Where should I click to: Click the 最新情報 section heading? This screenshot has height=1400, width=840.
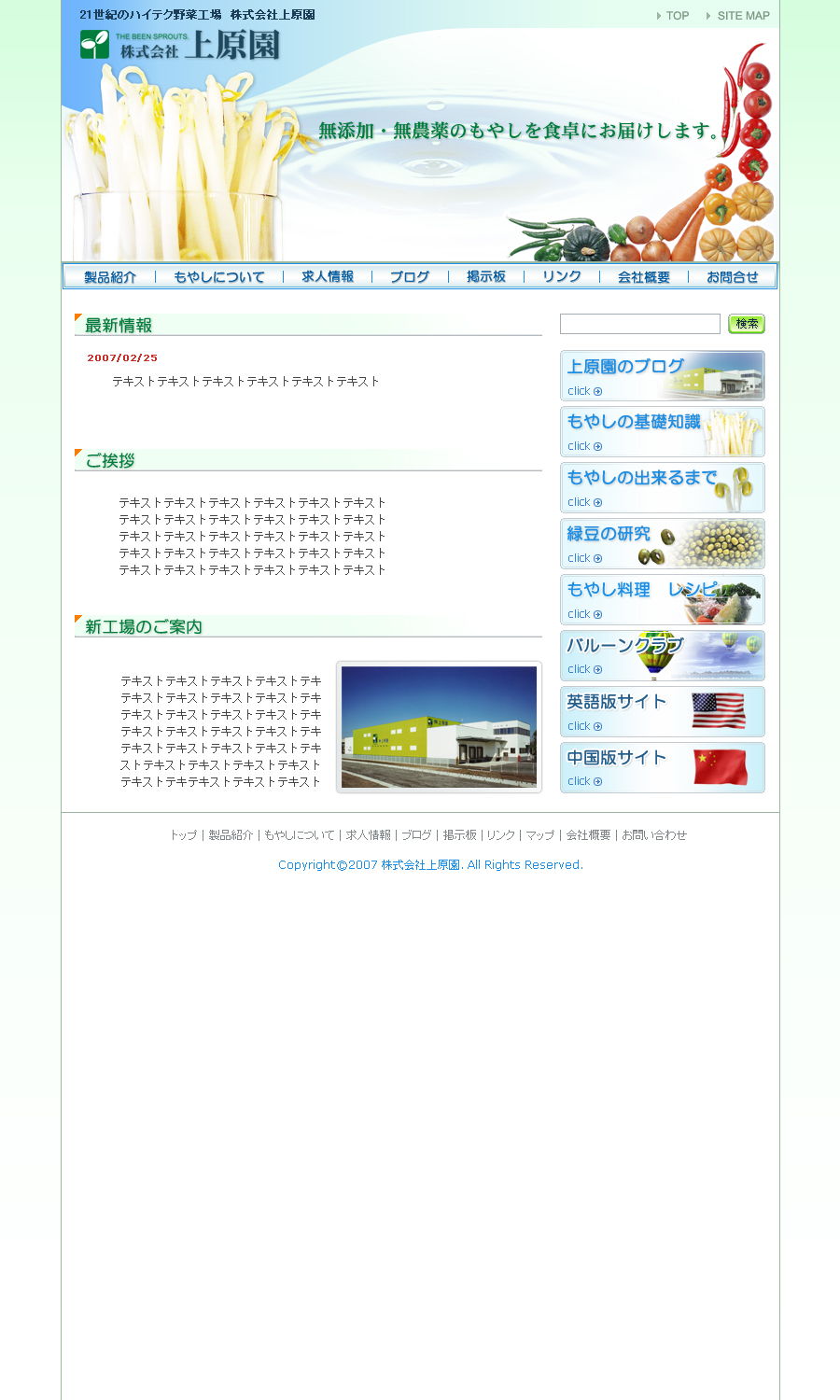tap(119, 325)
